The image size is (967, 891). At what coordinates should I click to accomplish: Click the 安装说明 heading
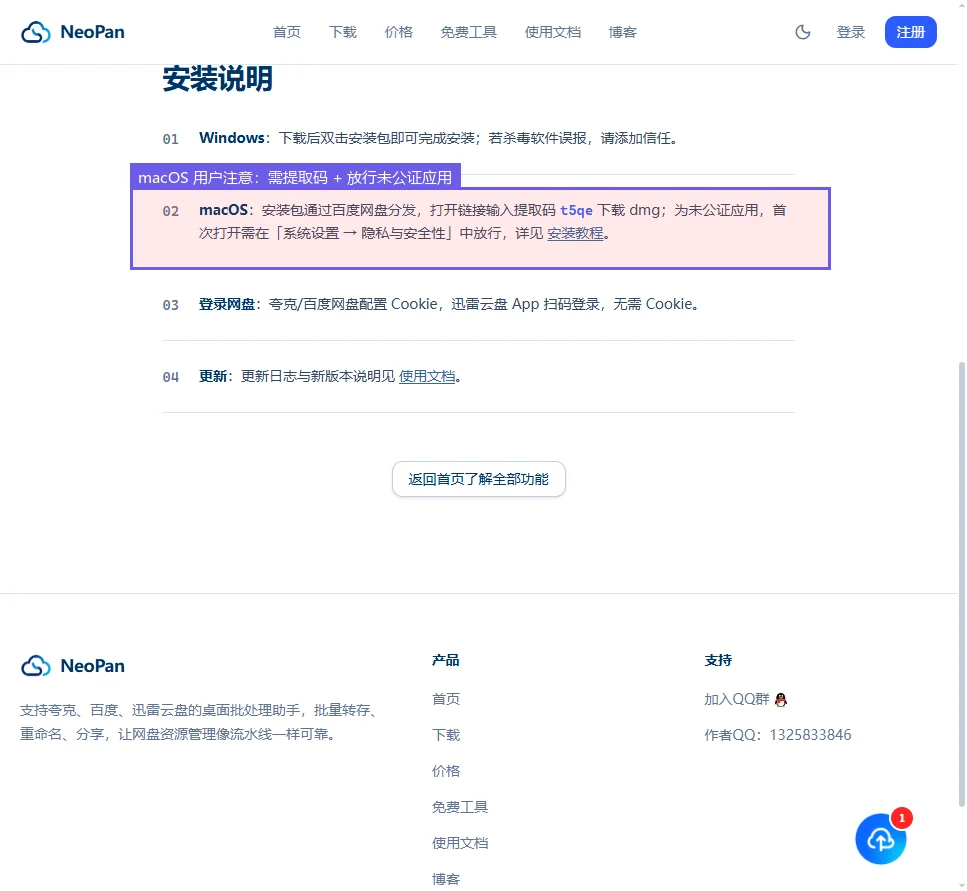coord(217,79)
